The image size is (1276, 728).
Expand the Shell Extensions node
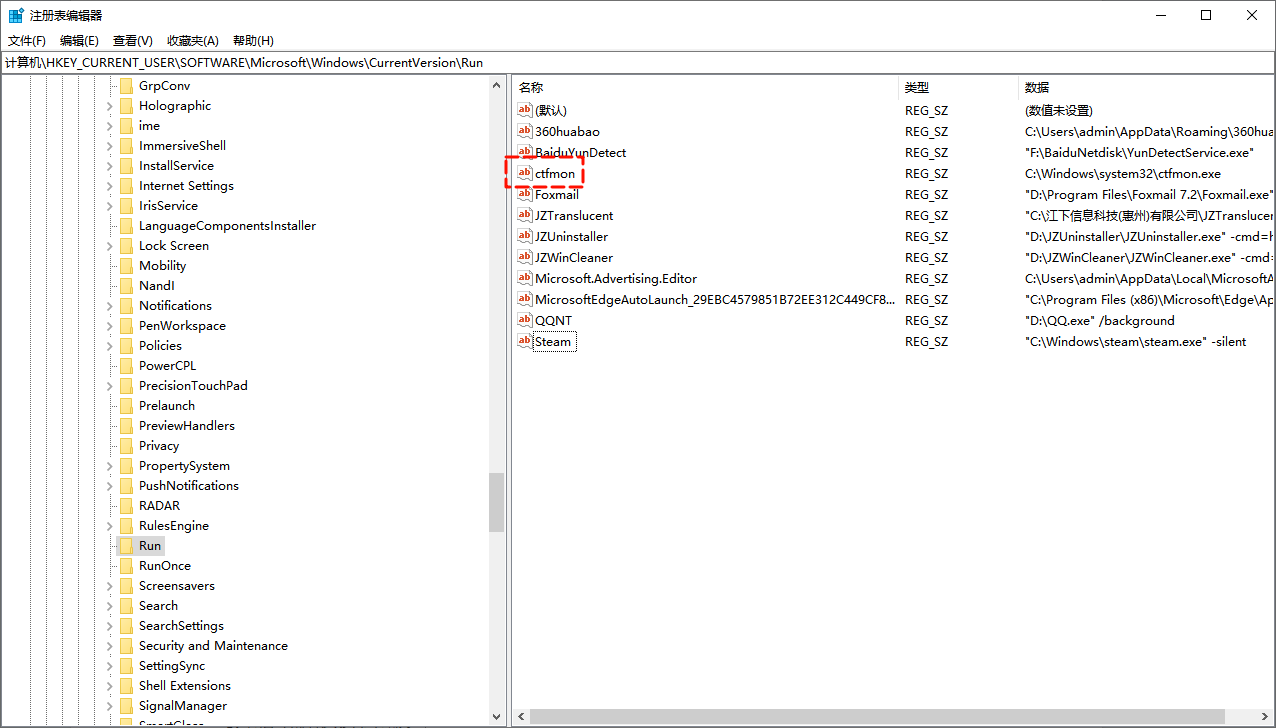[x=111, y=686]
